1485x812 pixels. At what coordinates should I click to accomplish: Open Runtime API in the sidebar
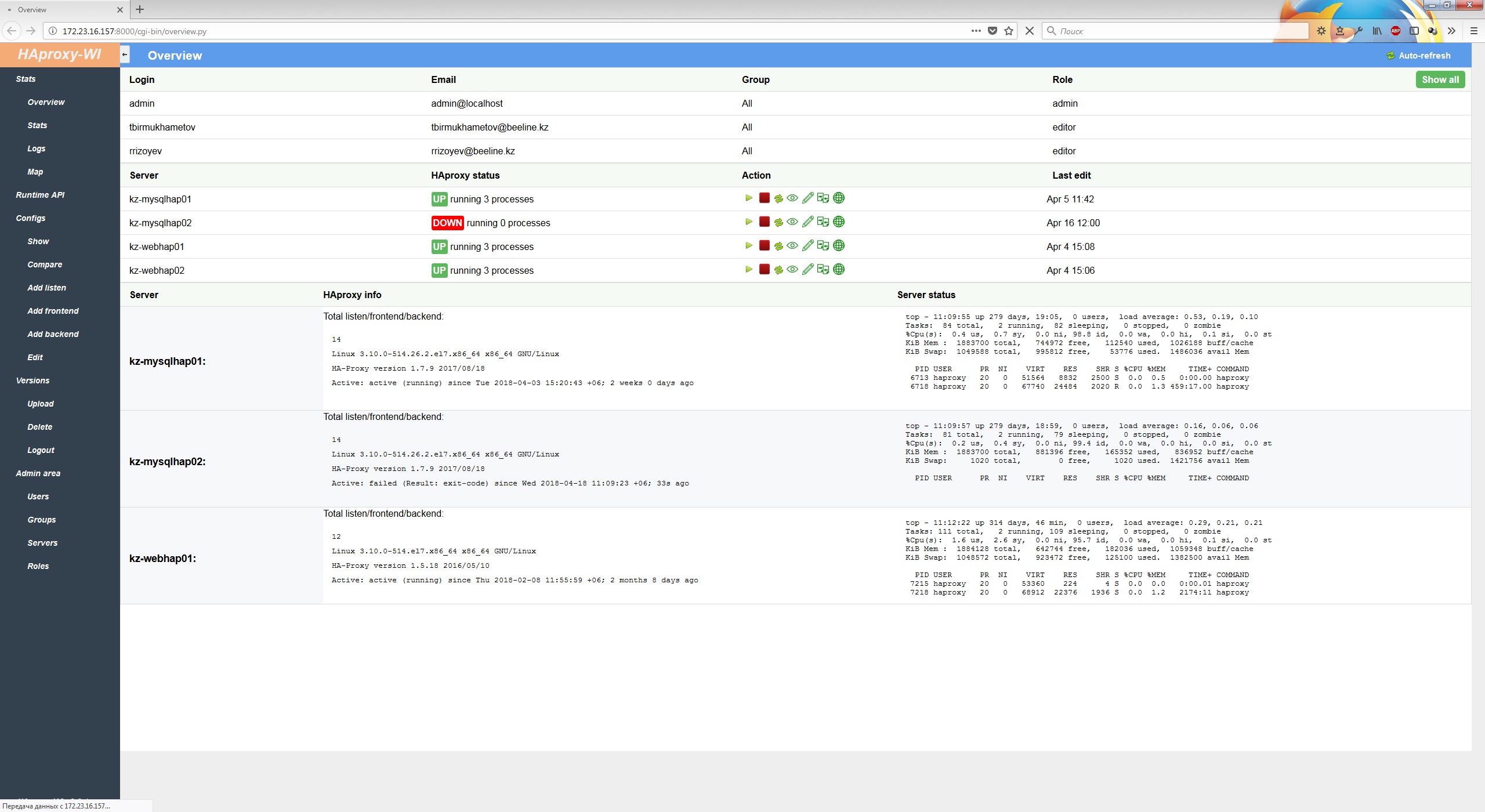[40, 195]
